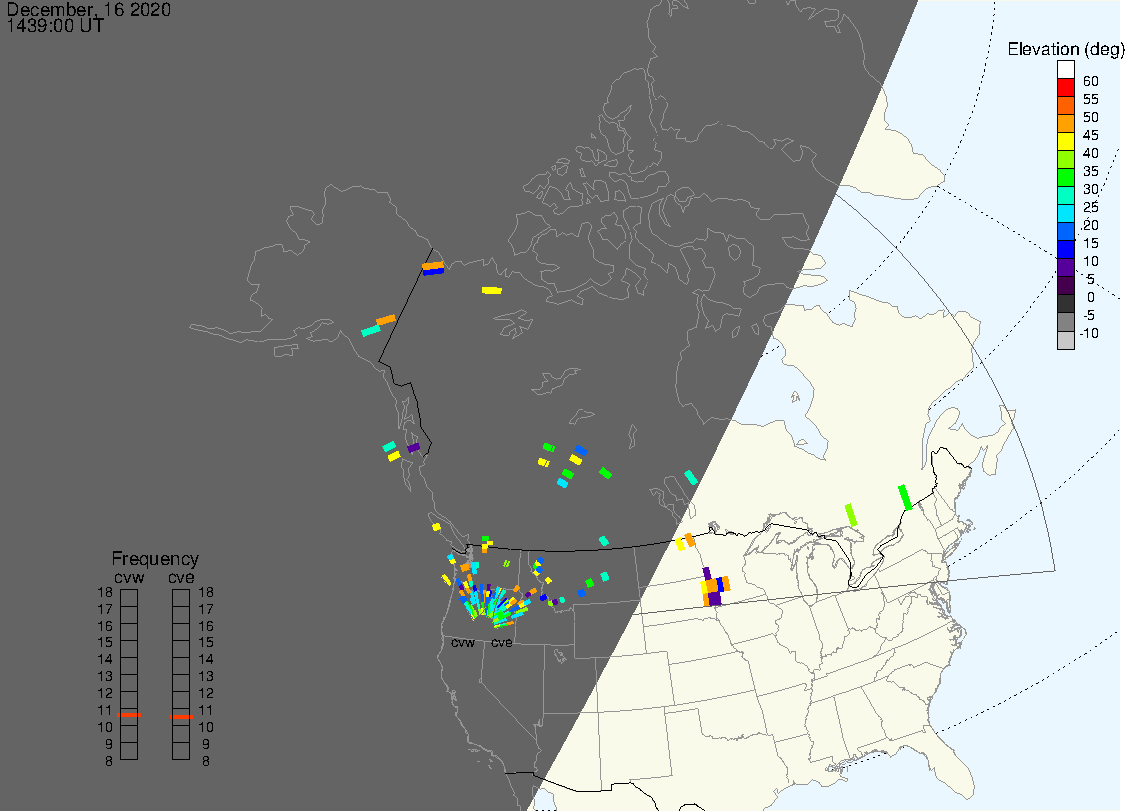The width and height of the screenshot is (1125, 811).
Task: Click the "cvw" radar site label on map
Action: [x=463, y=642]
